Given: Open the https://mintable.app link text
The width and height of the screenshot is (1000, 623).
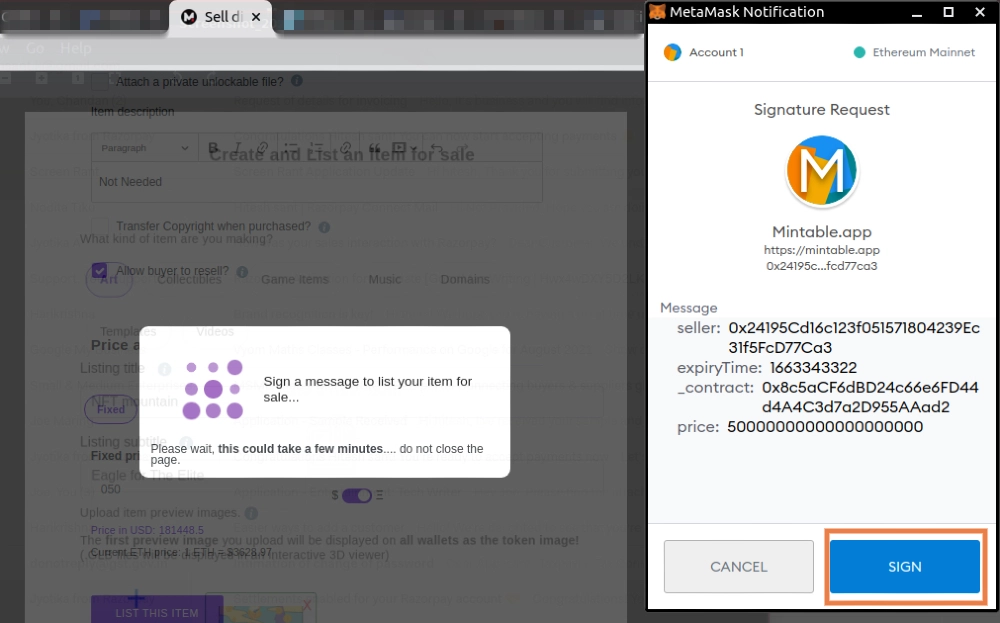Looking at the screenshot, I should pyautogui.click(x=821, y=250).
